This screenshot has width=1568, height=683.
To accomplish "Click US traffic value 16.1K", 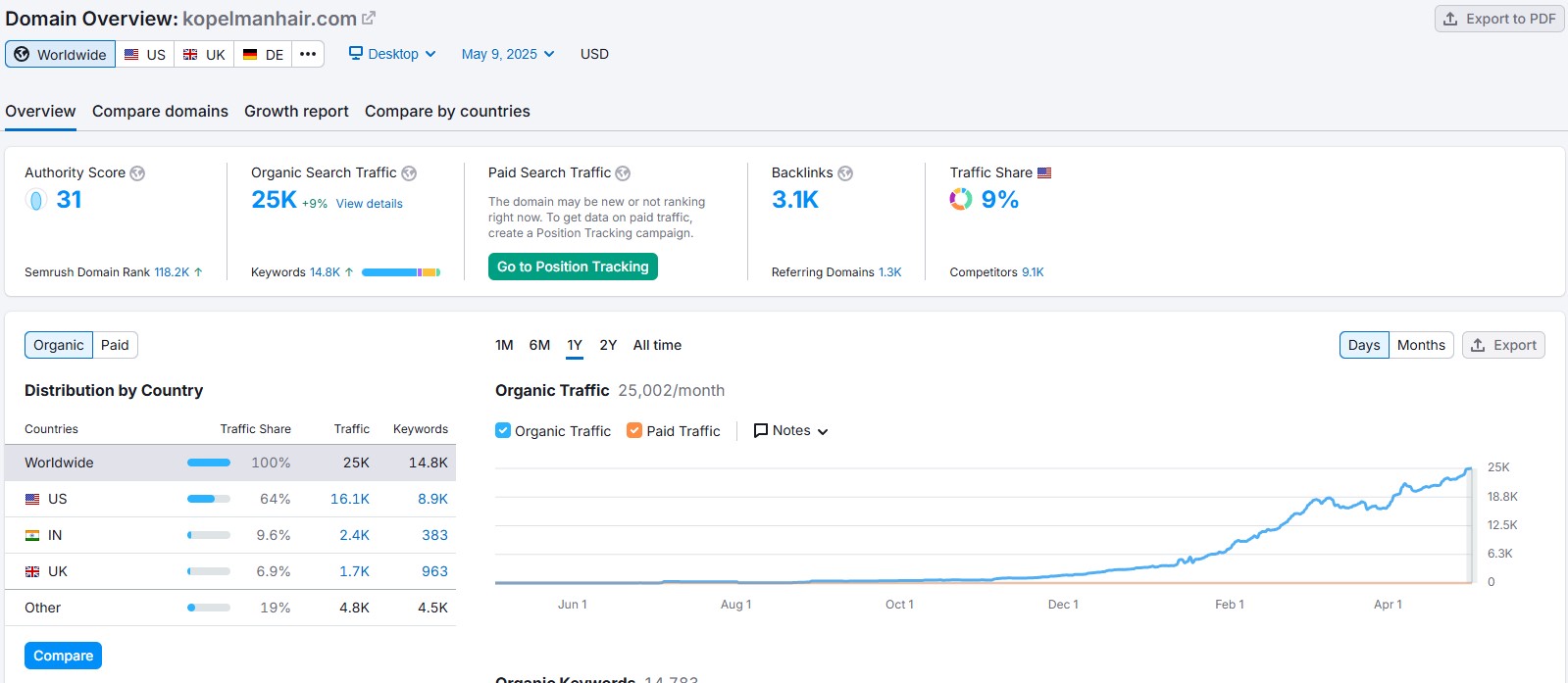I will coord(350,499).
